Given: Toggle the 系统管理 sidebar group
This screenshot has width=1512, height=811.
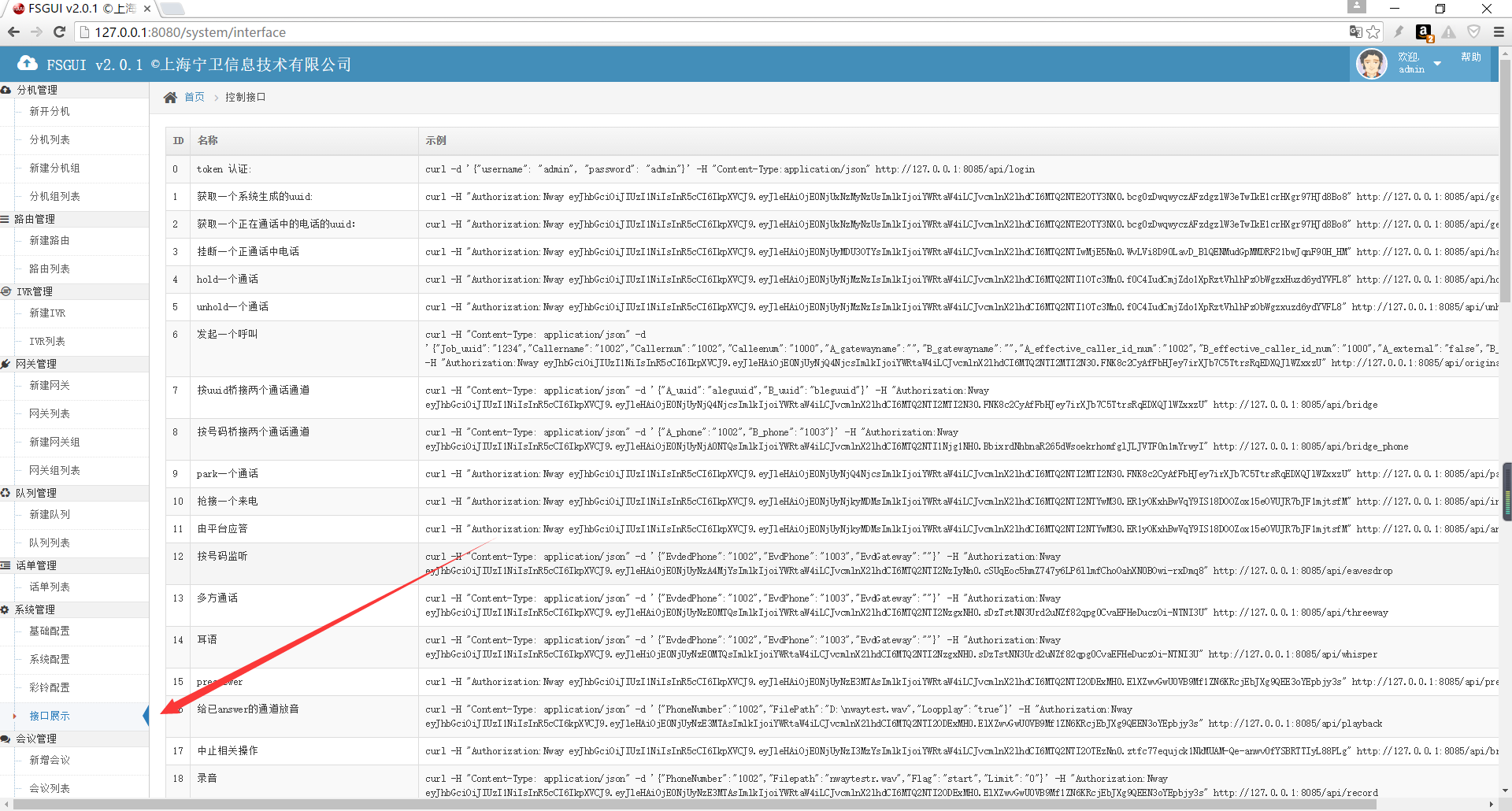Looking at the screenshot, I should [35, 609].
